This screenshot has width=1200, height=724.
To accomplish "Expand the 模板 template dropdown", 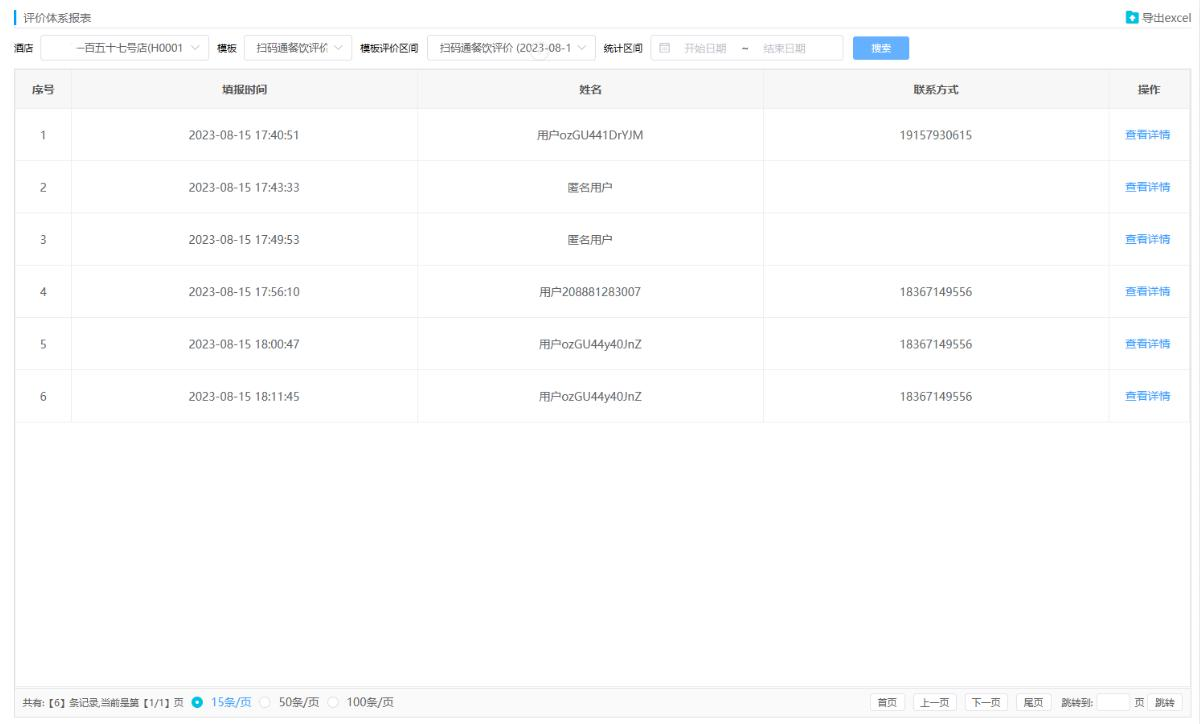I will point(297,48).
